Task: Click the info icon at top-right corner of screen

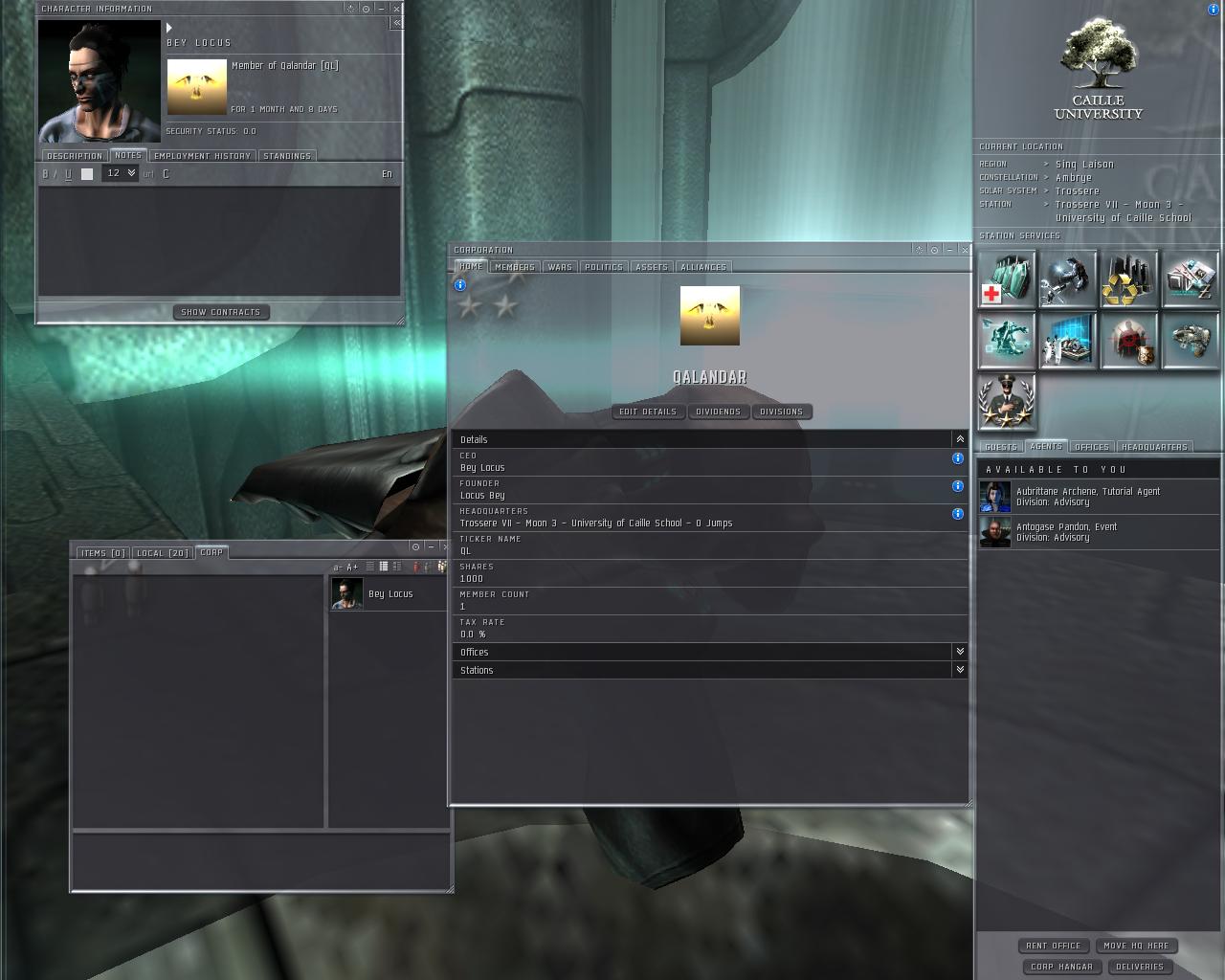Action: [x=1214, y=9]
